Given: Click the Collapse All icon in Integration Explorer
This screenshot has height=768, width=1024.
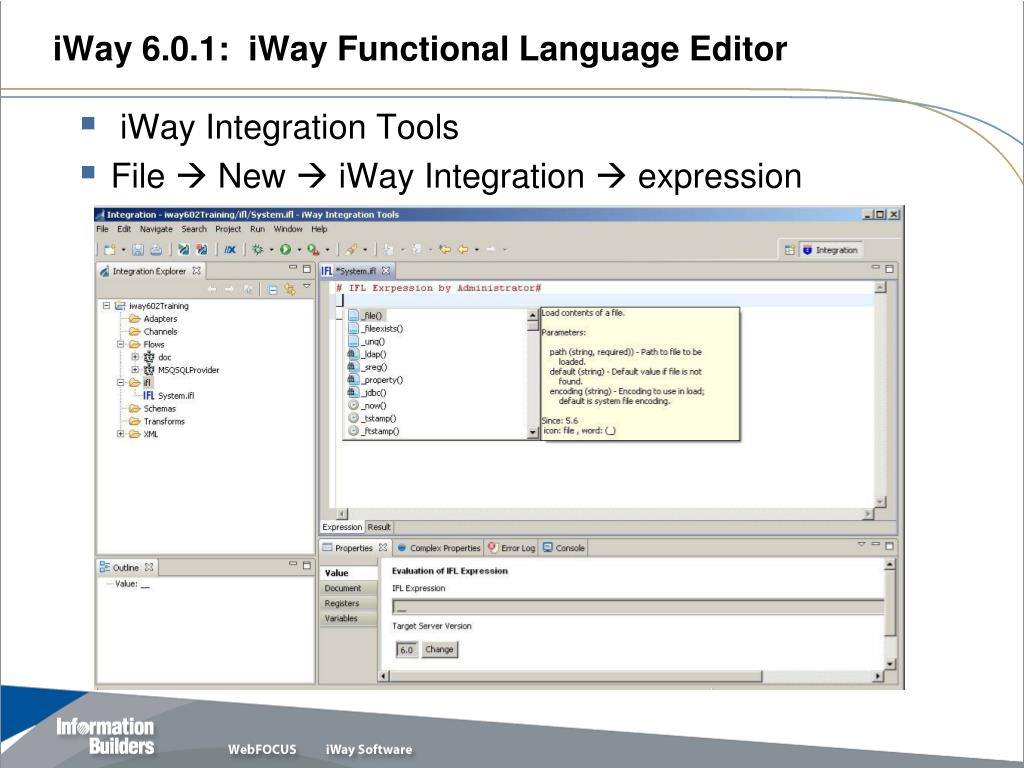Looking at the screenshot, I should [x=272, y=289].
